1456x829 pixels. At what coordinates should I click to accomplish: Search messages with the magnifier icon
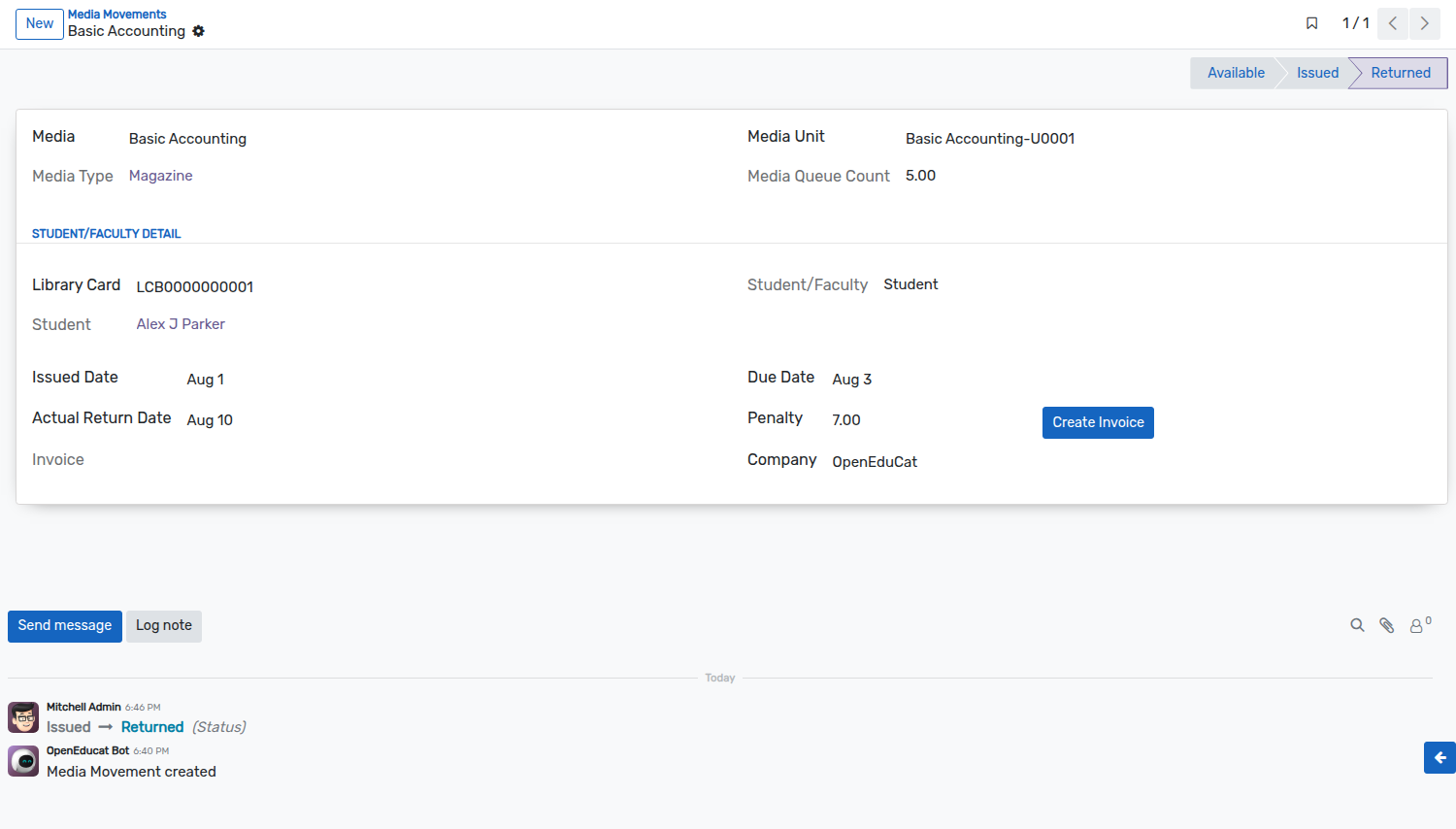[x=1357, y=626]
